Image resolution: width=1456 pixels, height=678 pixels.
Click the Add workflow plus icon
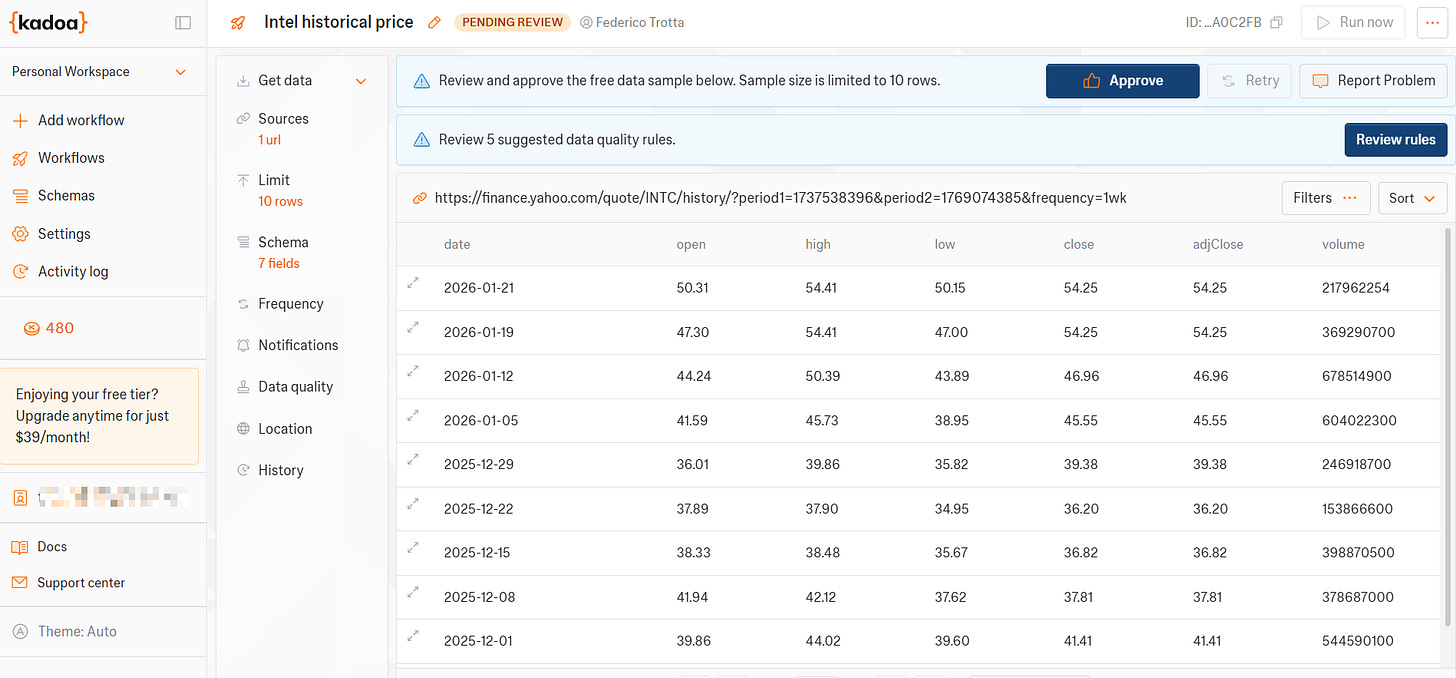(x=19, y=120)
